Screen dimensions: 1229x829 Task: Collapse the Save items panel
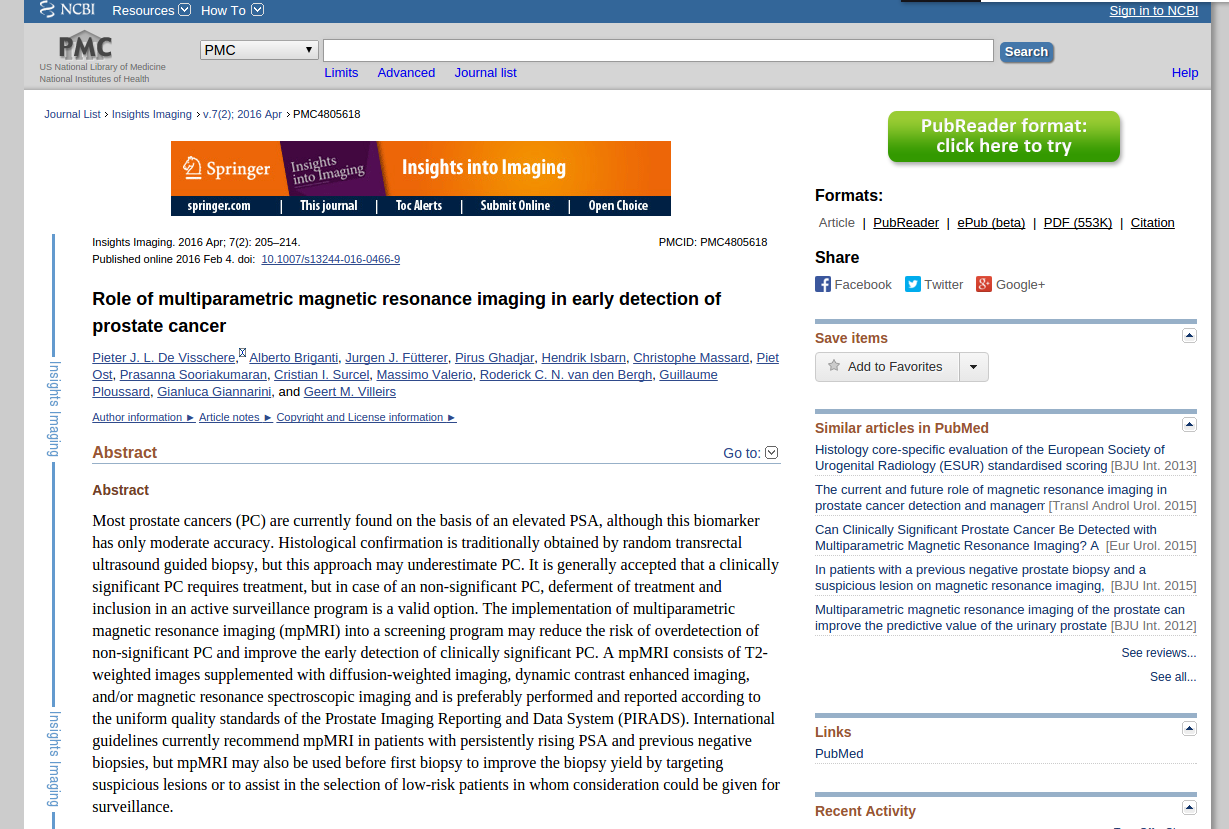coord(1189,336)
